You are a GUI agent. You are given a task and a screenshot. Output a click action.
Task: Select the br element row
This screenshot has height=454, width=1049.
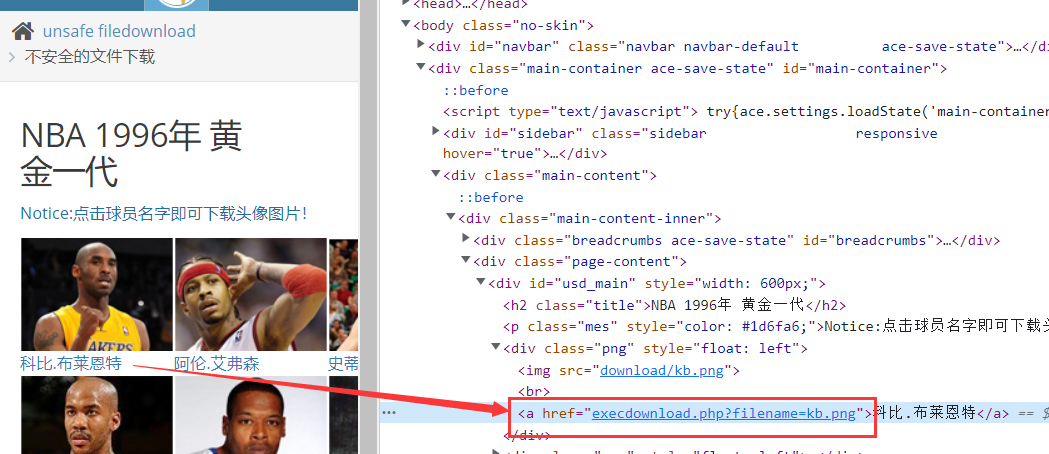[533, 391]
